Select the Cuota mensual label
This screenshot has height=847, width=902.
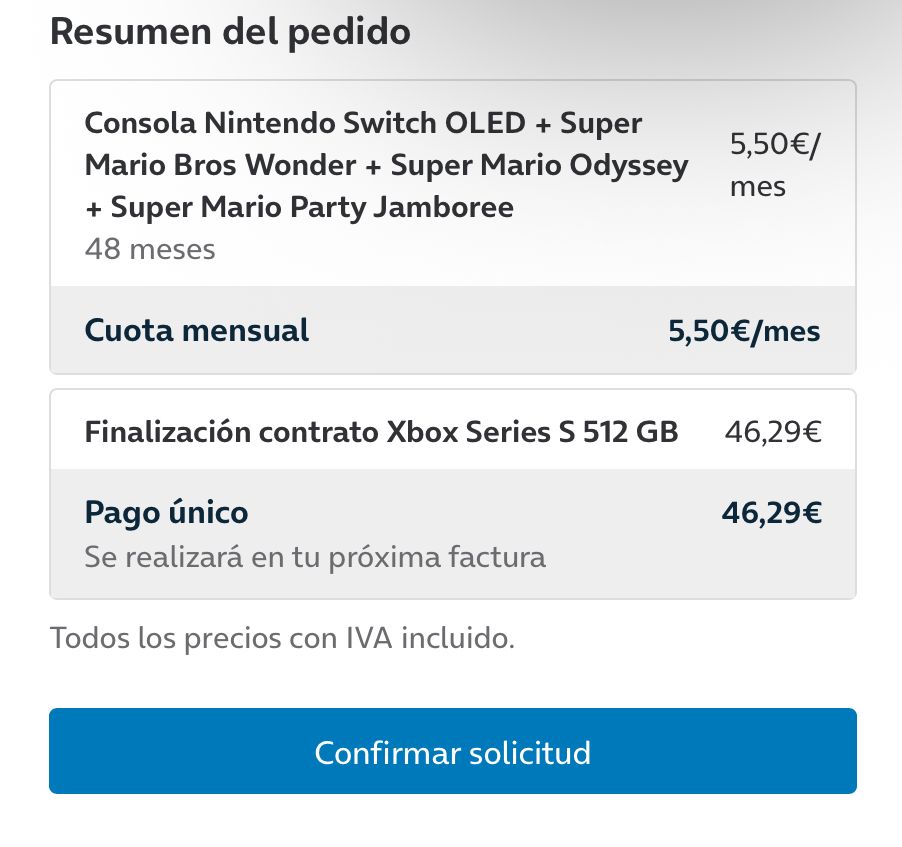tap(197, 330)
